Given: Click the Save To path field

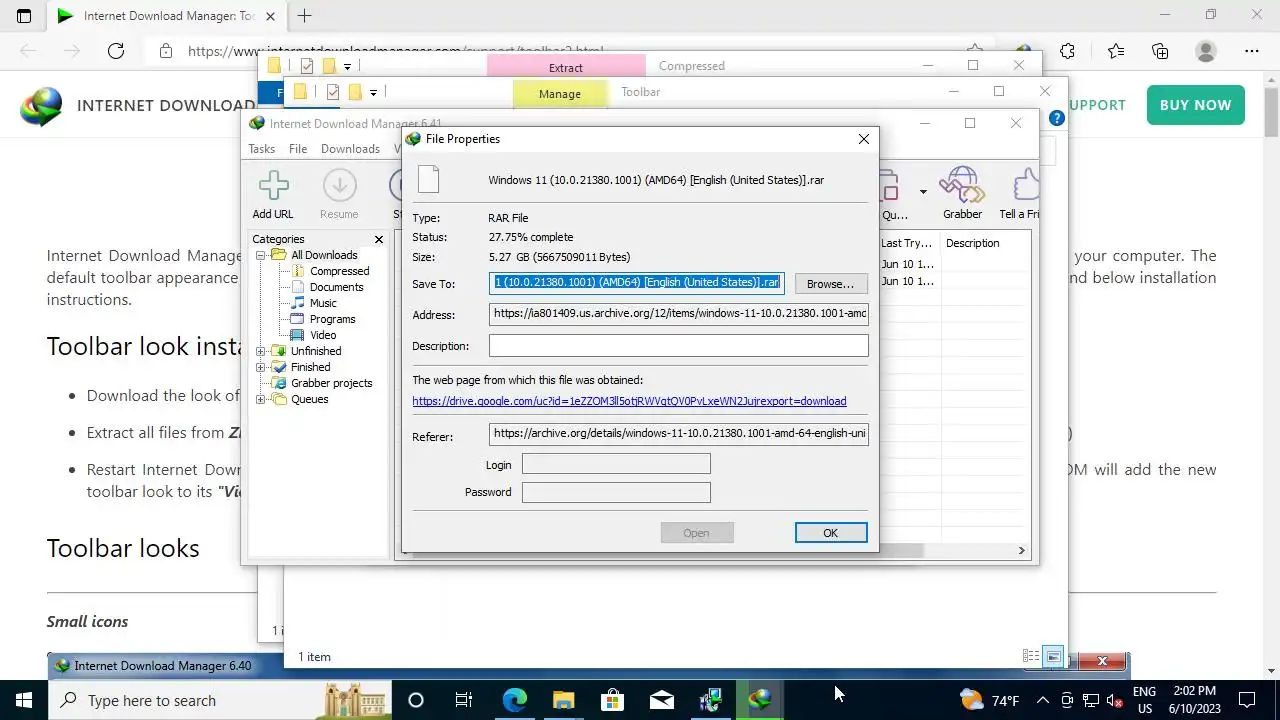Looking at the screenshot, I should coord(637,283).
